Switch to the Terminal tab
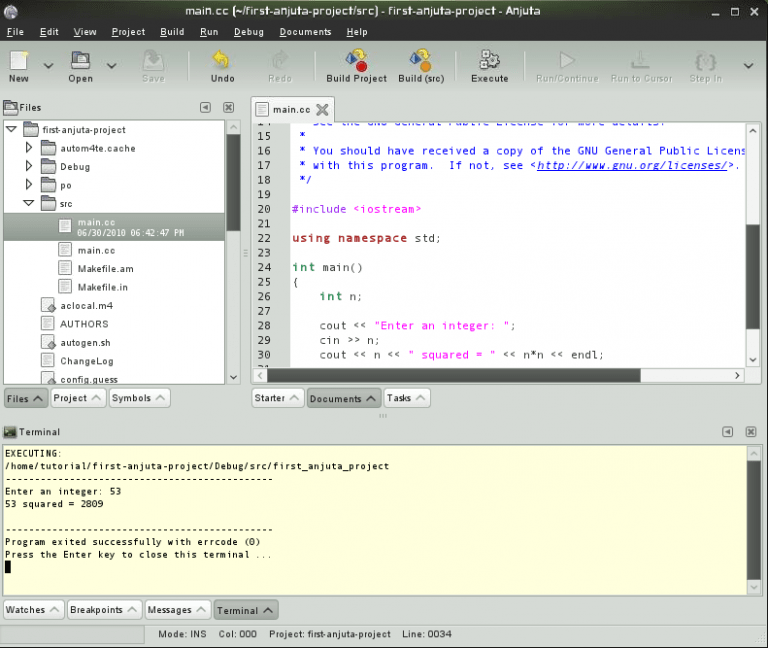Screen dimensions: 768x648 point(245,610)
